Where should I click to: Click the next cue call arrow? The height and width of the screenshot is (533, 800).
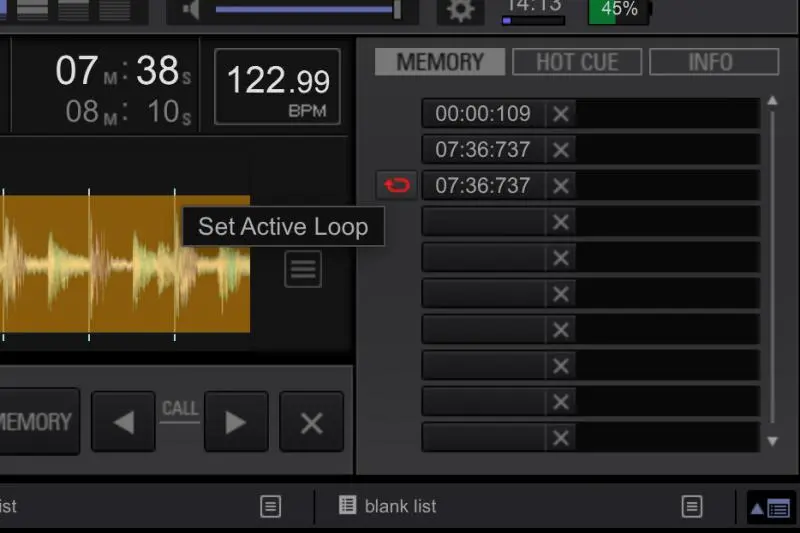[236, 422]
